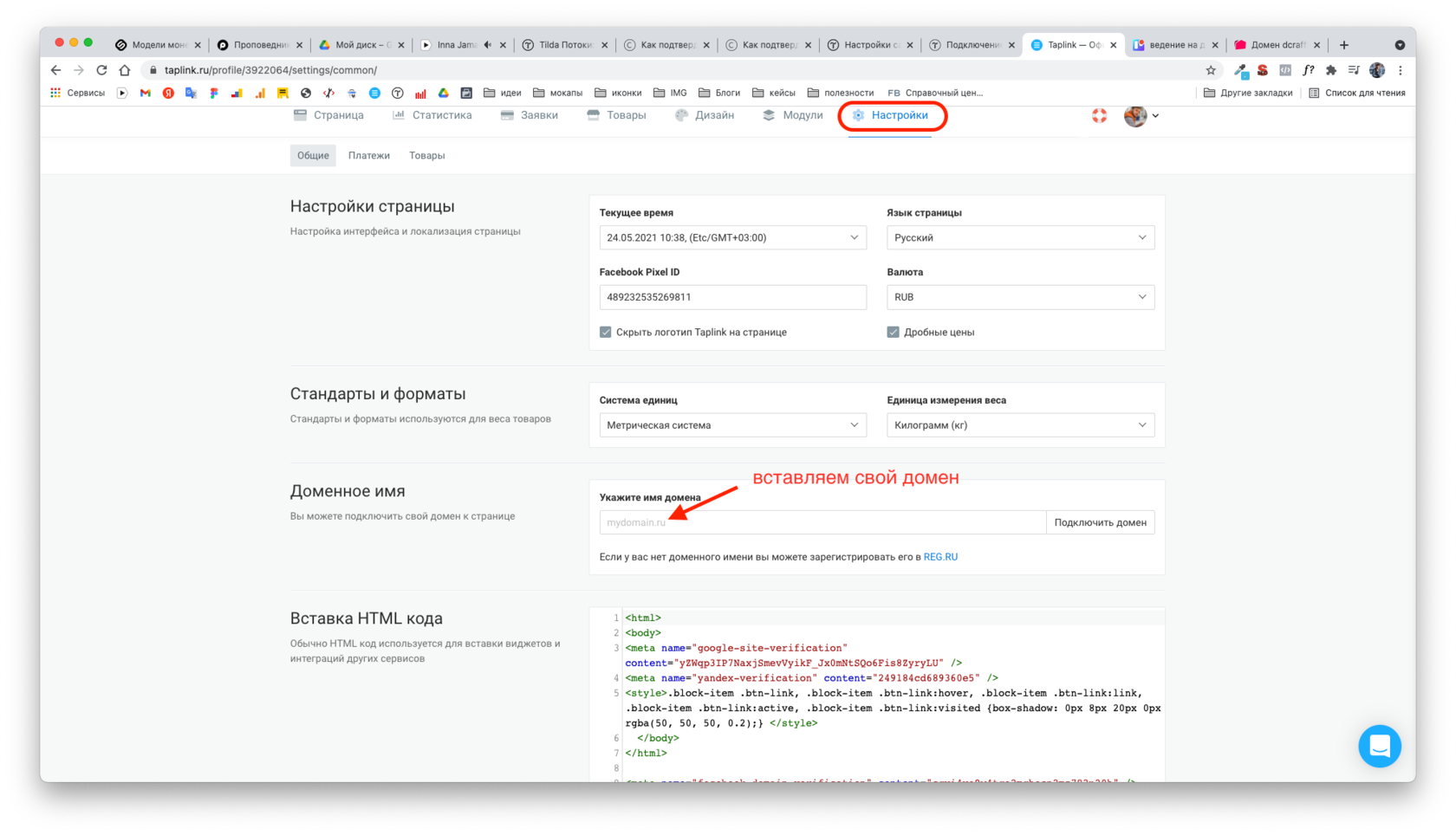Open the browser home page icon

point(124,70)
